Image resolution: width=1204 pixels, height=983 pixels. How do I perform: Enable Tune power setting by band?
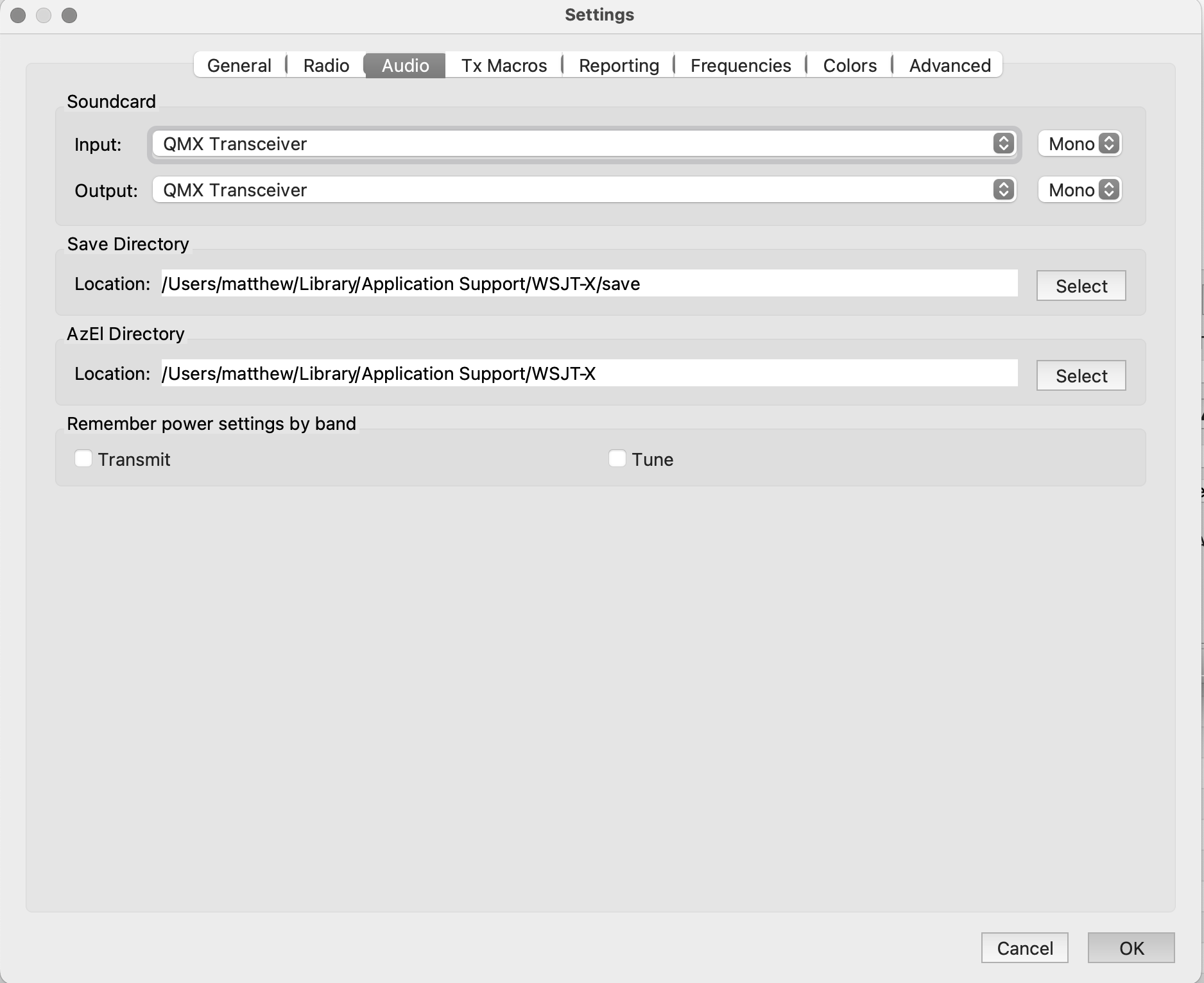[x=617, y=459]
